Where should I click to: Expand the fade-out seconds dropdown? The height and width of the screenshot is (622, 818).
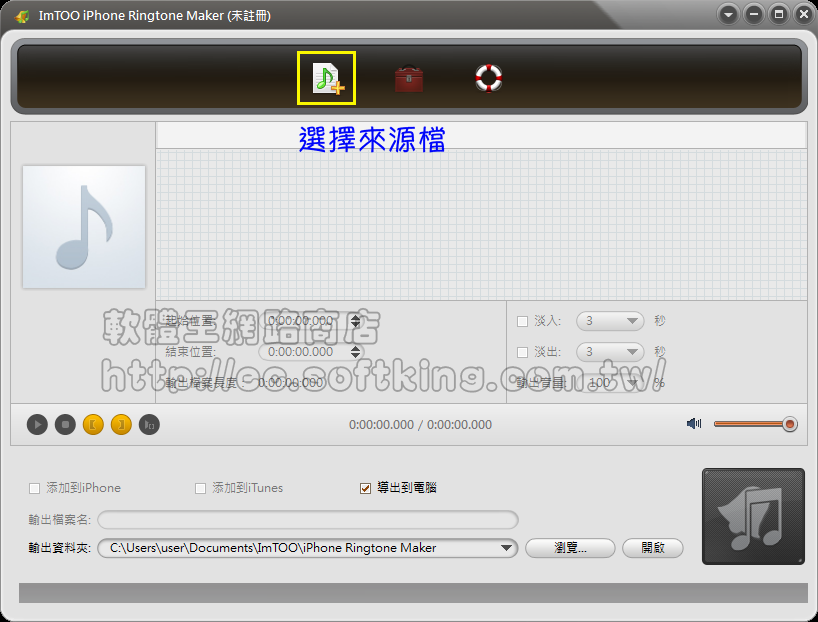point(633,352)
